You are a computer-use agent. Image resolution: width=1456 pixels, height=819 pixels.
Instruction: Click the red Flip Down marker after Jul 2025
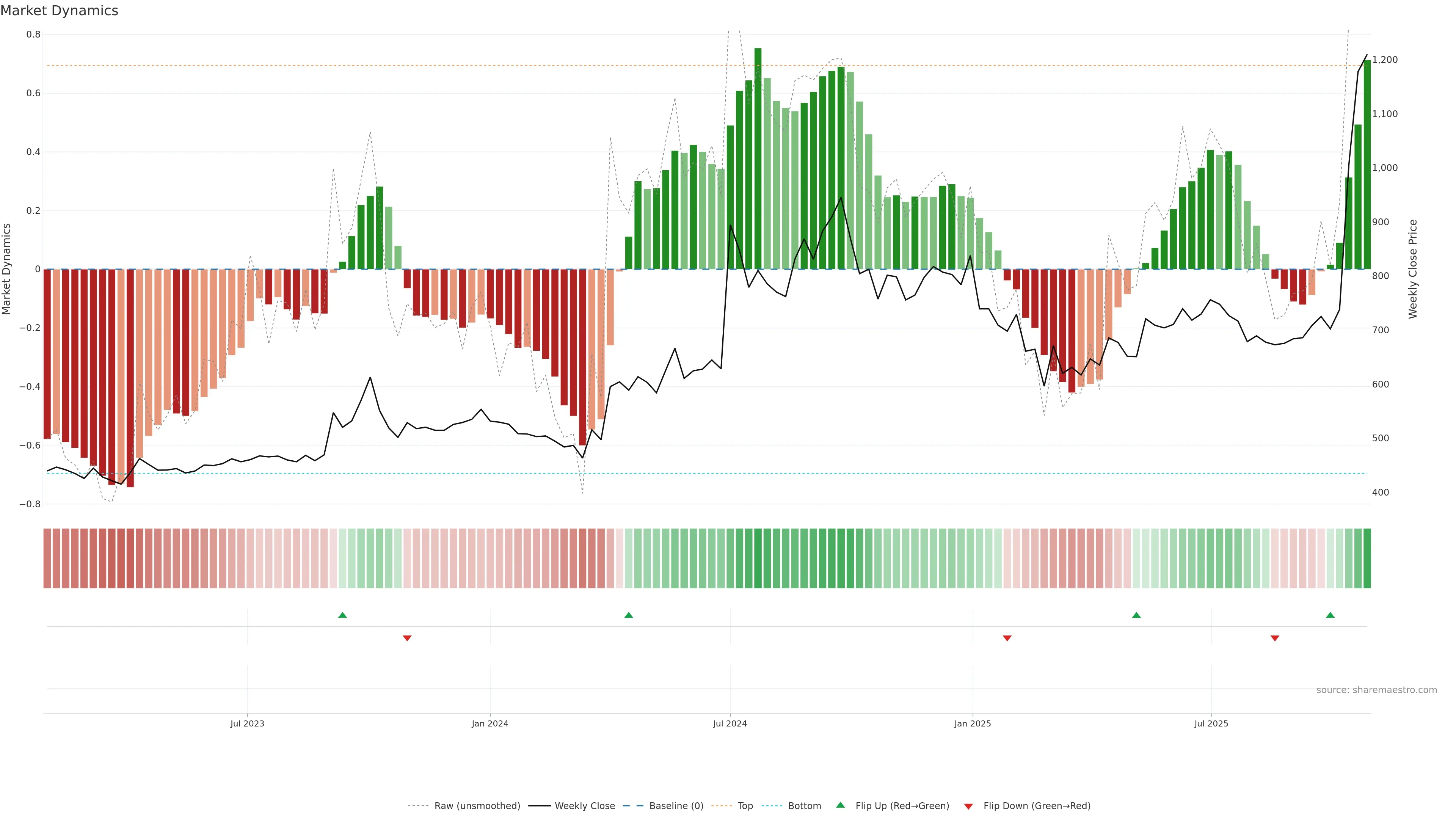point(1274,638)
